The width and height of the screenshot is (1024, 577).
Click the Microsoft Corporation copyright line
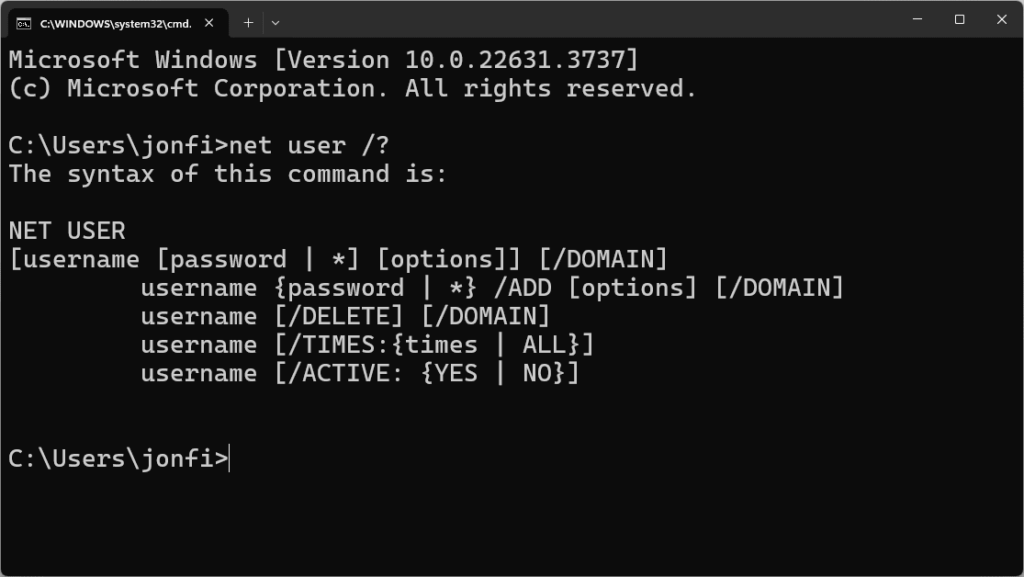click(x=352, y=88)
